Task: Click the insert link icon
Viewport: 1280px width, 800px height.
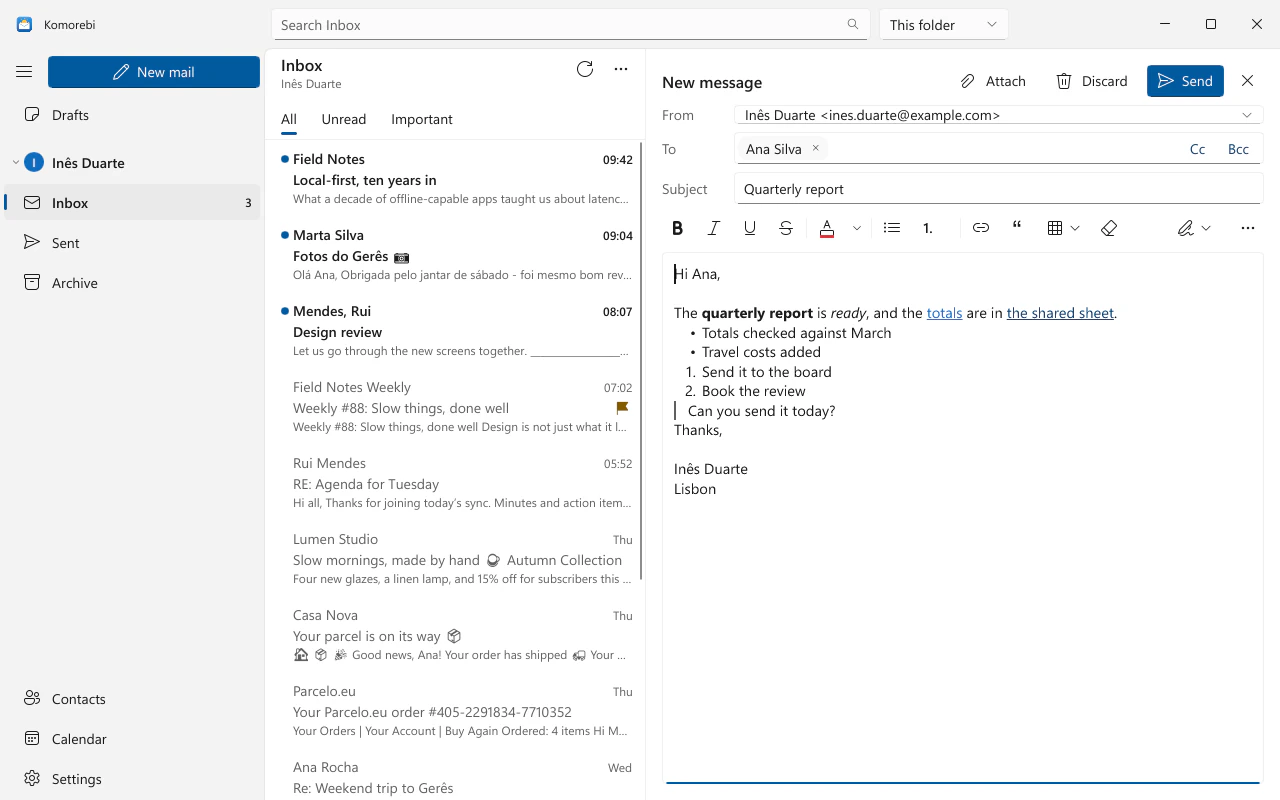Action: pos(981,228)
